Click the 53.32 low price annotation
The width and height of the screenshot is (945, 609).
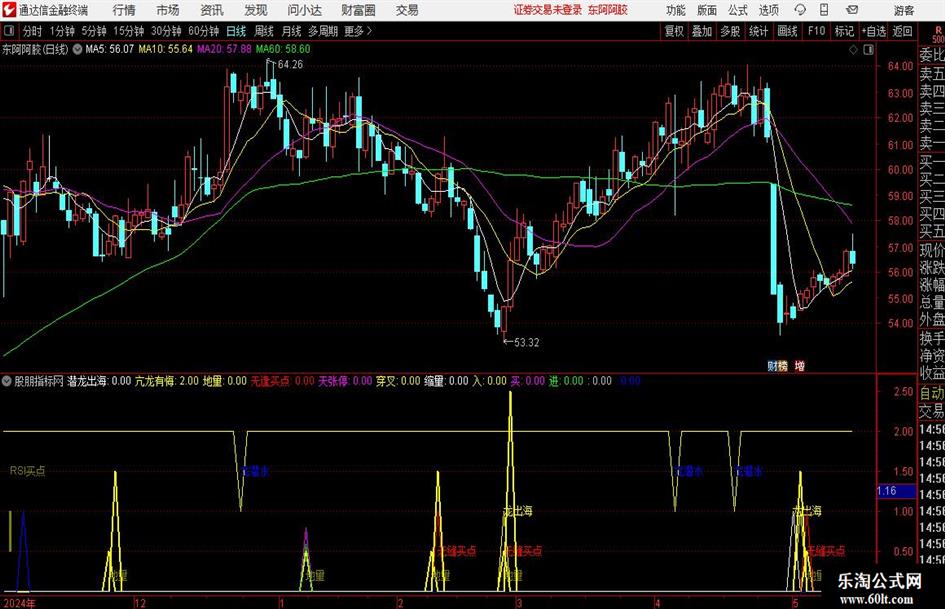pyautogui.click(x=526, y=342)
